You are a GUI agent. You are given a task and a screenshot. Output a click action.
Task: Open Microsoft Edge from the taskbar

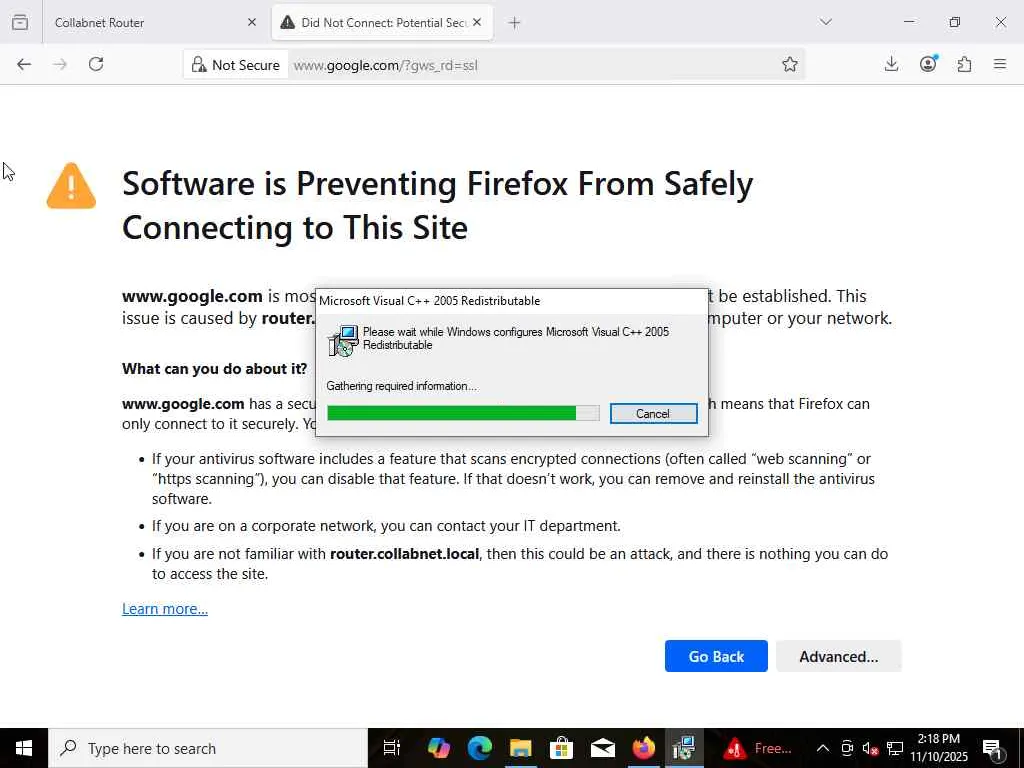[480, 748]
